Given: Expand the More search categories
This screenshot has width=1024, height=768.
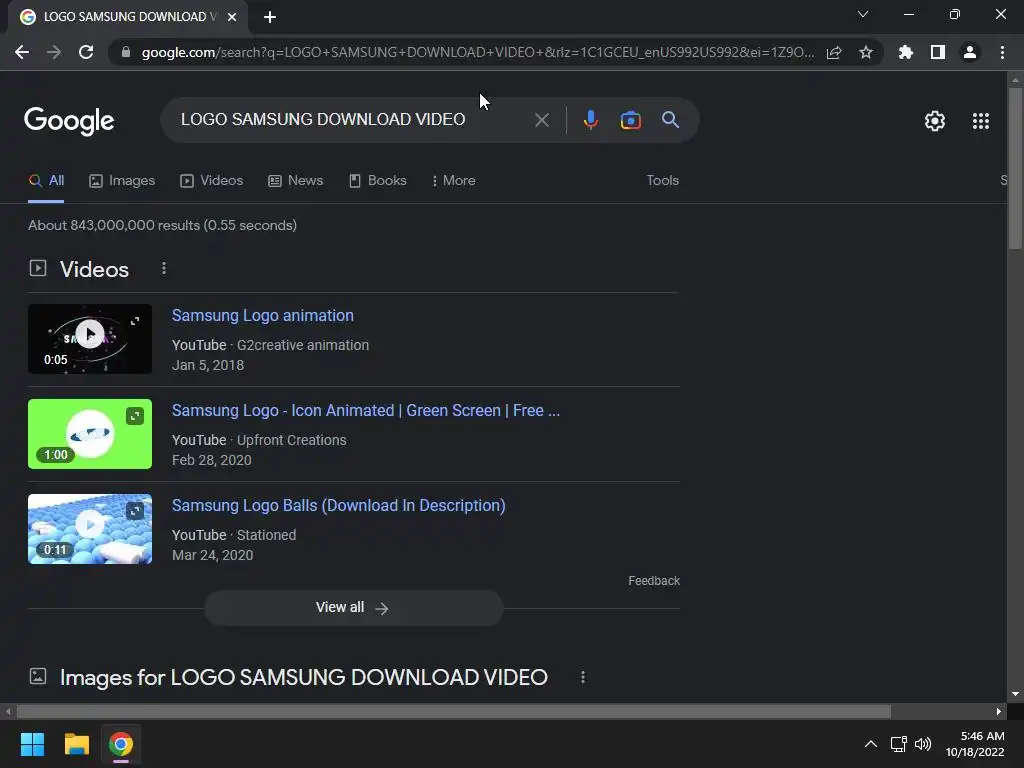Looking at the screenshot, I should tap(453, 181).
